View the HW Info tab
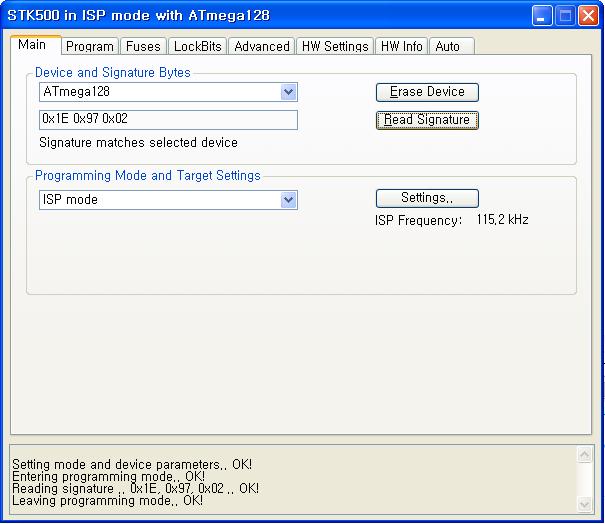Screen dimensions: 605x524 [401, 46]
